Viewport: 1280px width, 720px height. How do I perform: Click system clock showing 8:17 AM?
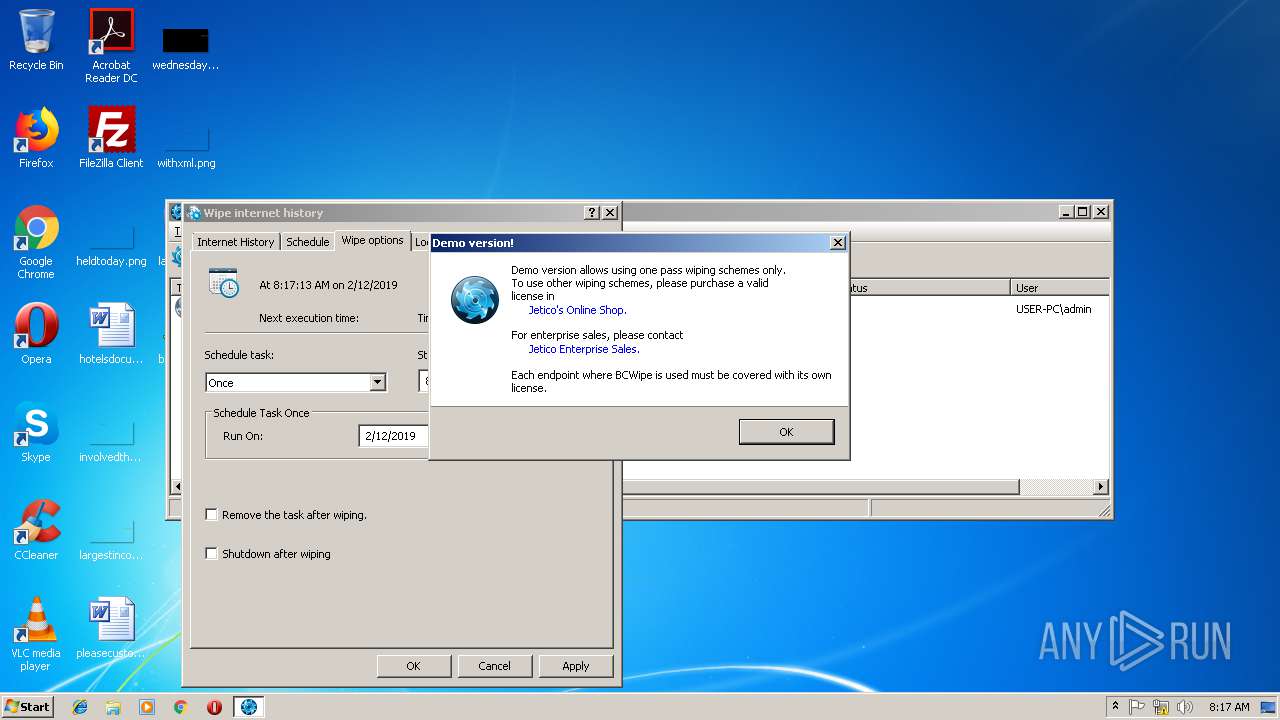1228,707
